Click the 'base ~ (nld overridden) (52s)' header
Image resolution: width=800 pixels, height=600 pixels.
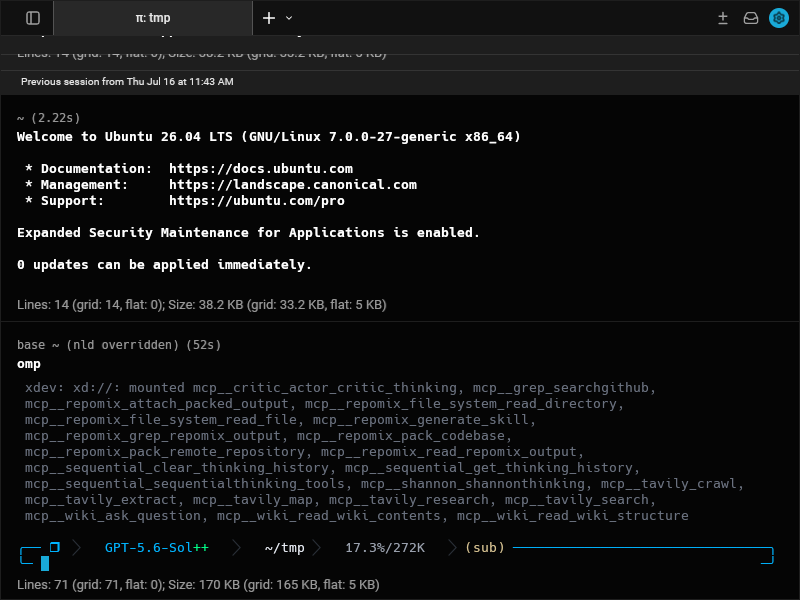[x=119, y=345]
